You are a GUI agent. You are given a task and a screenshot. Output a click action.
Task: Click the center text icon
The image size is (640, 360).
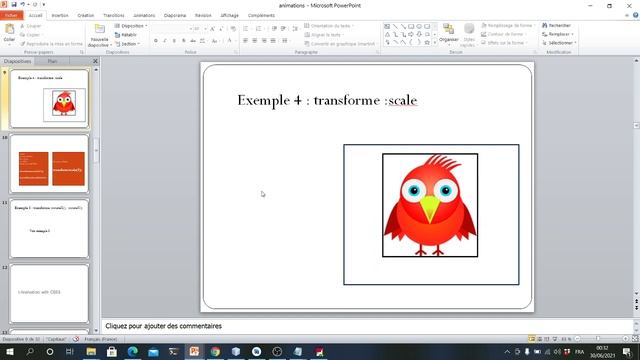[x=255, y=41]
